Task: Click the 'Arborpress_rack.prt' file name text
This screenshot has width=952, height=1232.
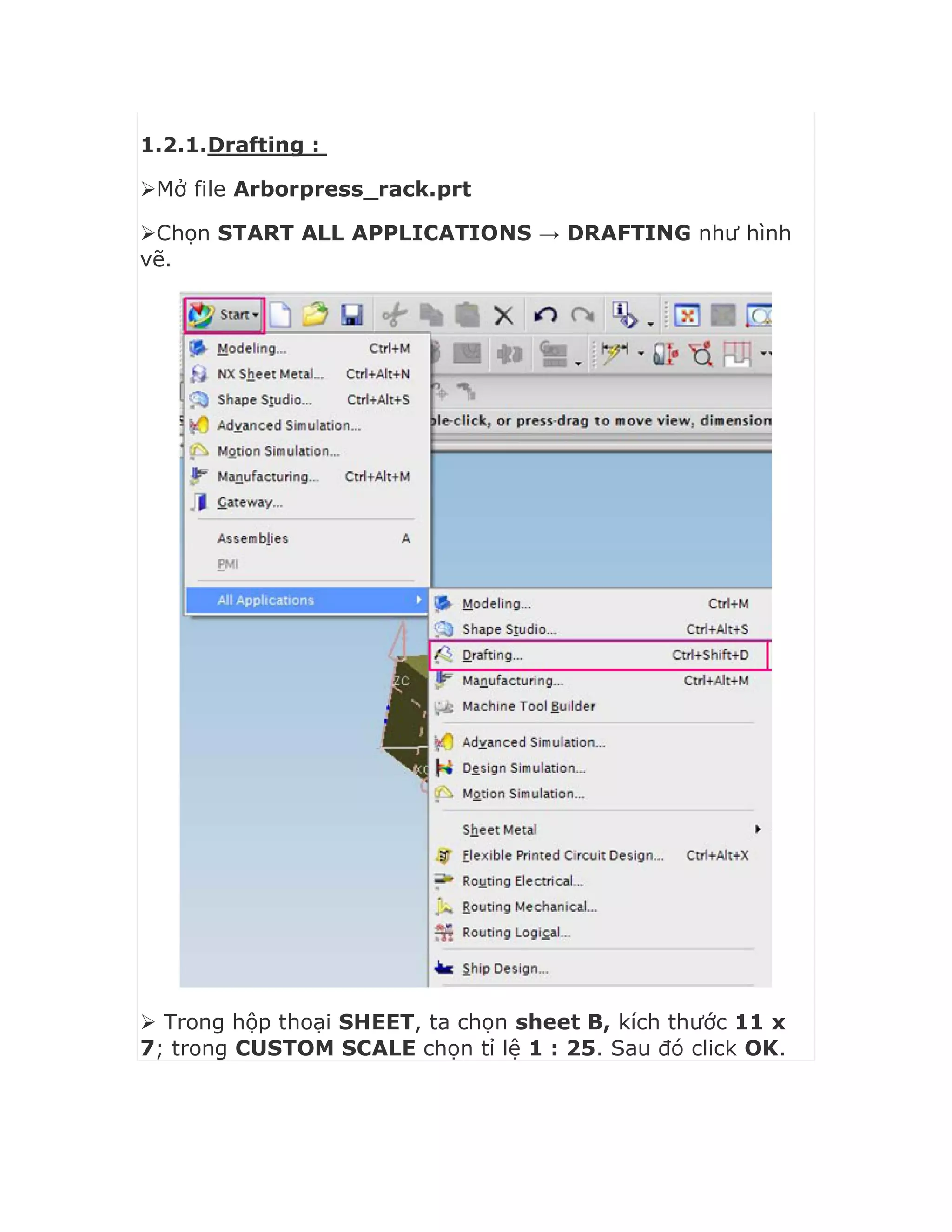Action: pos(352,189)
